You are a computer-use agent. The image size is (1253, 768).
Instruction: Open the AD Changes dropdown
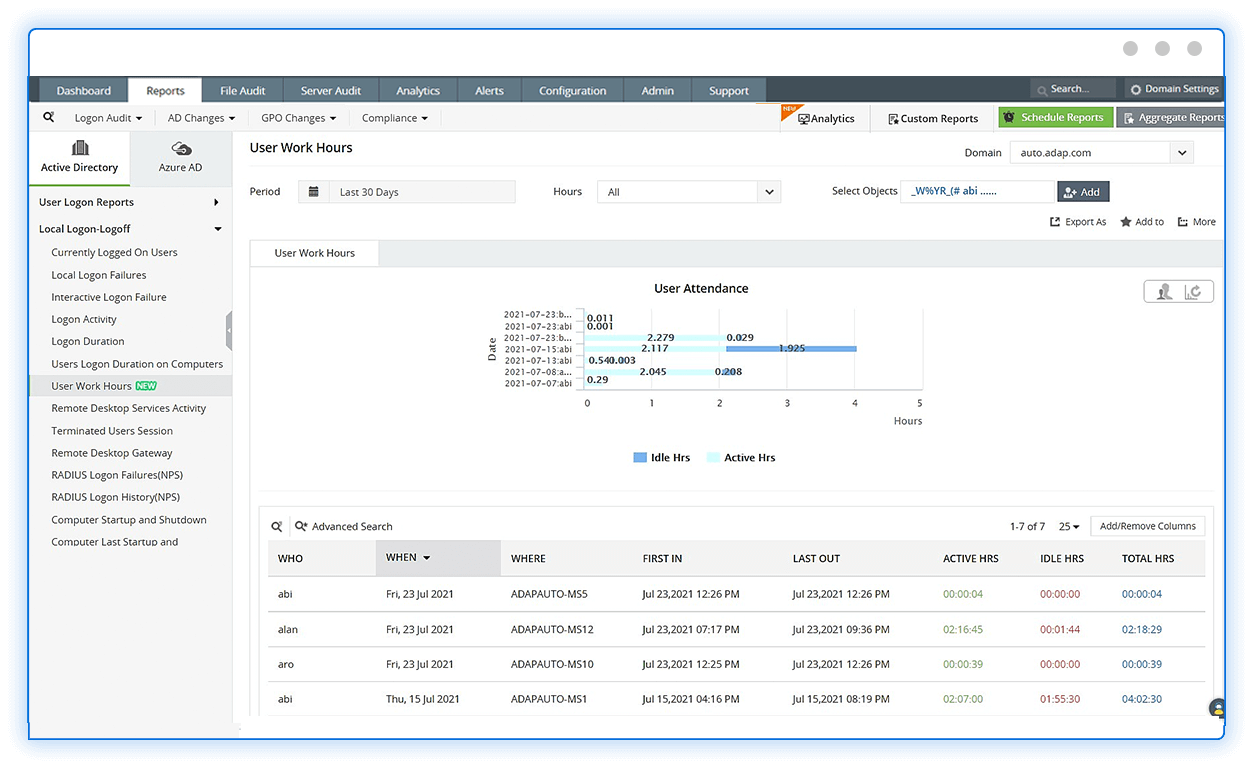click(201, 118)
